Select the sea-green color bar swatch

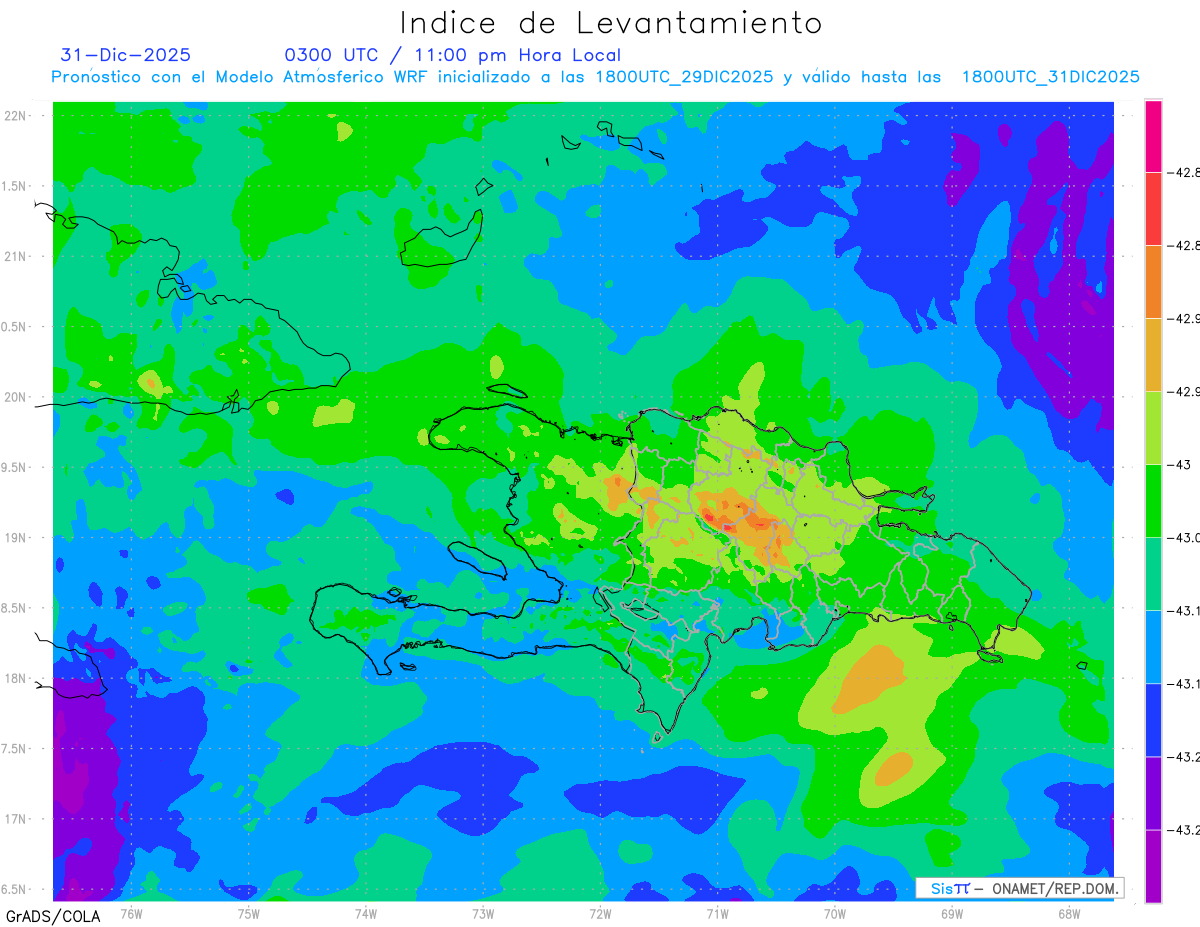point(1153,574)
